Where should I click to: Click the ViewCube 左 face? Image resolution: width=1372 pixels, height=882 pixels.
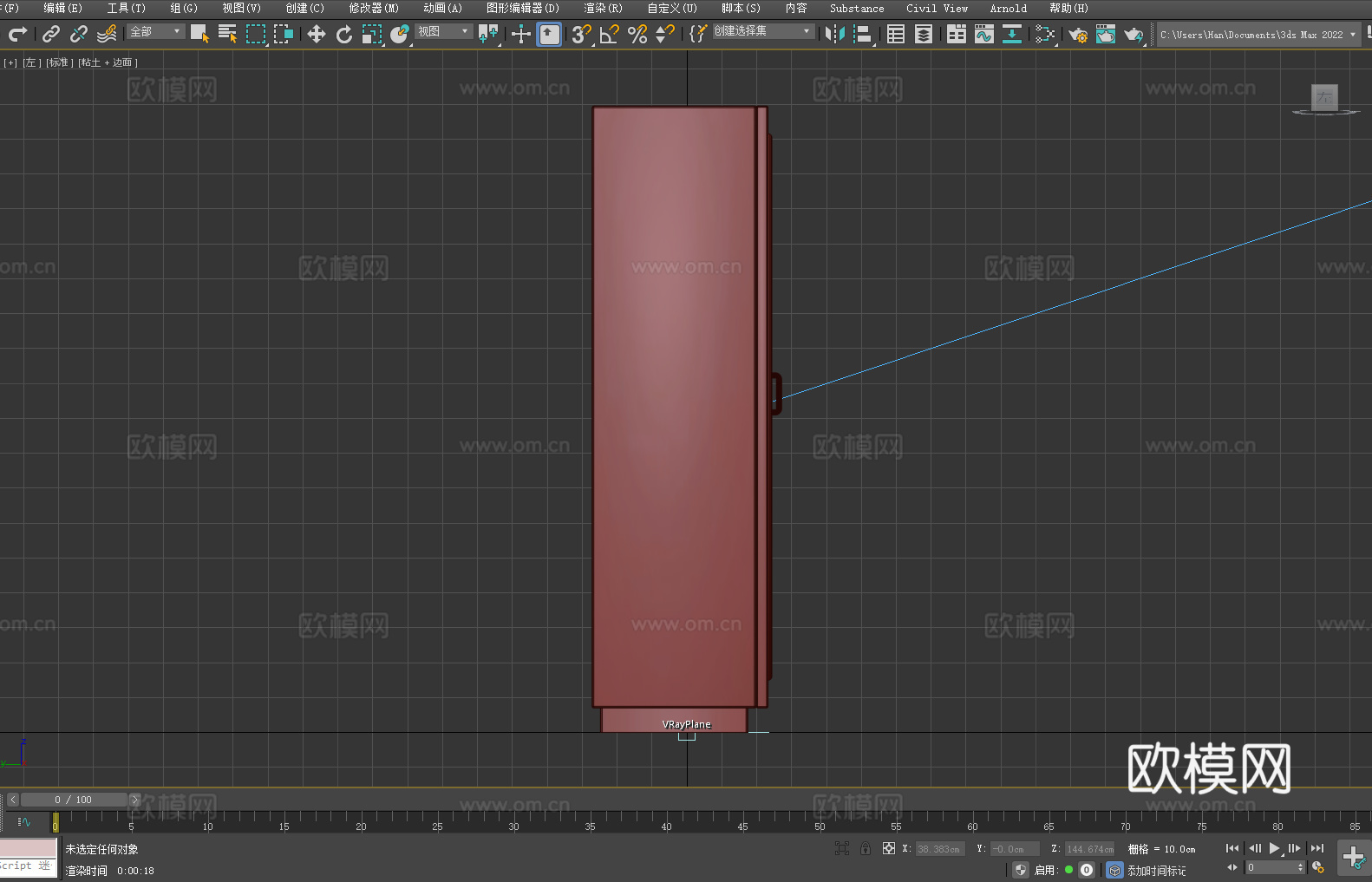click(1324, 97)
